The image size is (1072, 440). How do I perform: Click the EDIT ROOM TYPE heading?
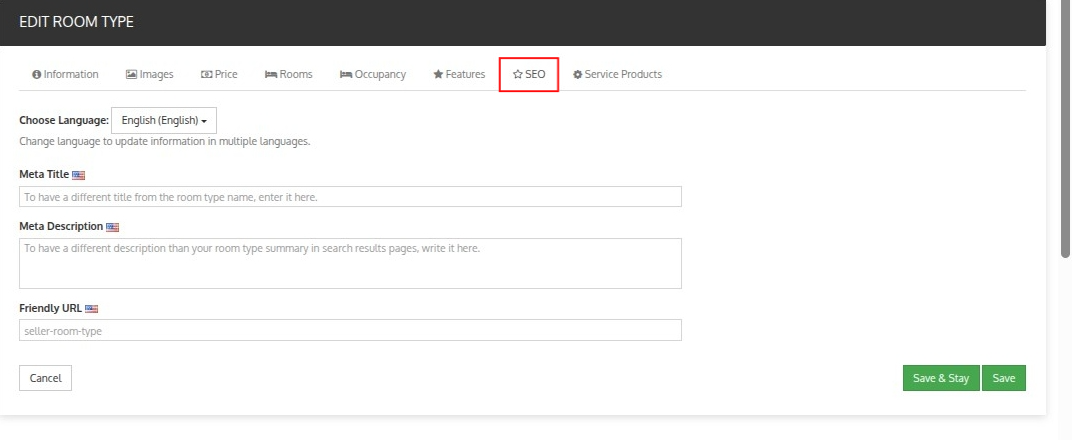click(x=77, y=22)
